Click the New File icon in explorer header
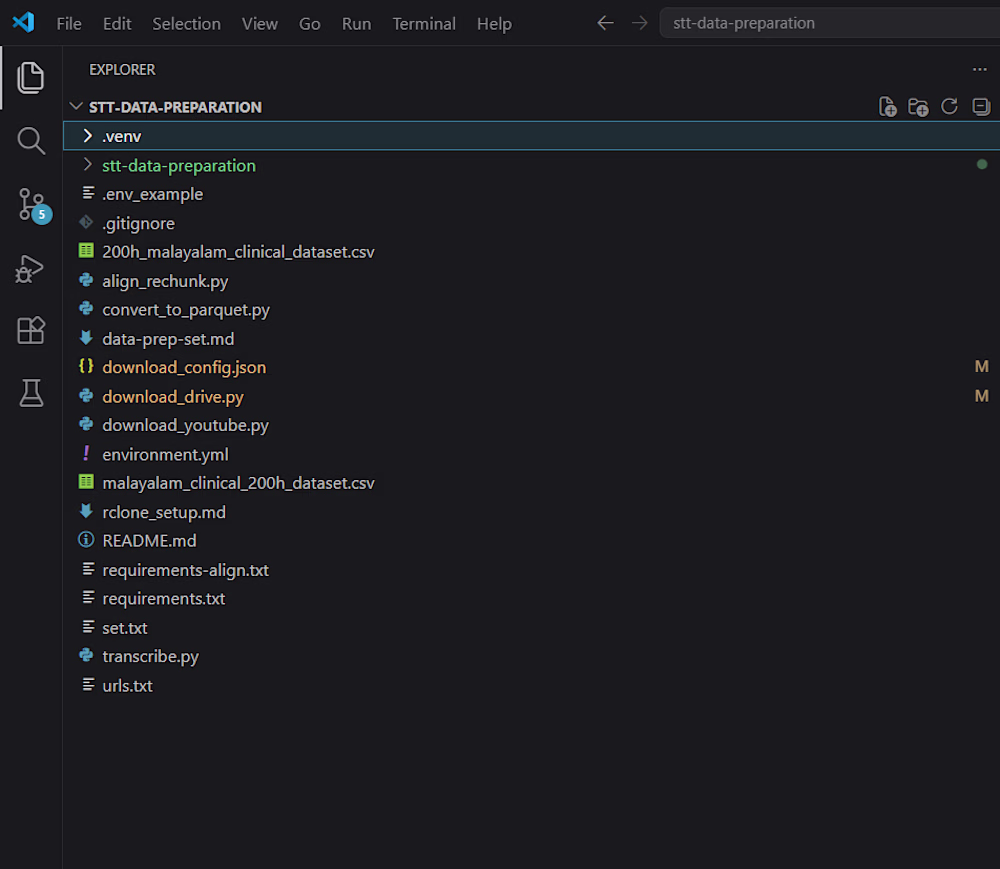 [x=887, y=107]
